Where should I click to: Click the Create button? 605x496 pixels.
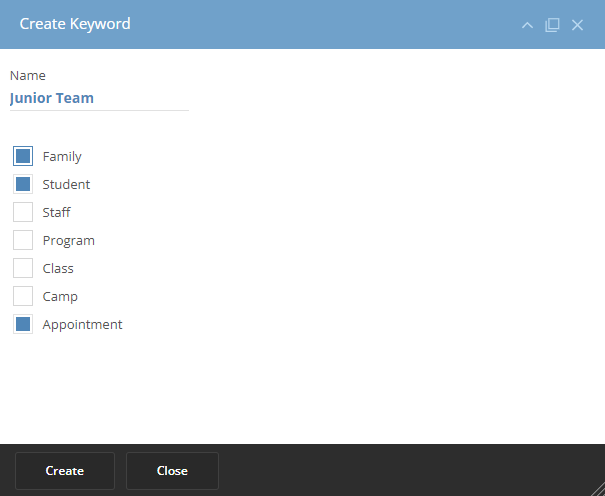tap(65, 471)
